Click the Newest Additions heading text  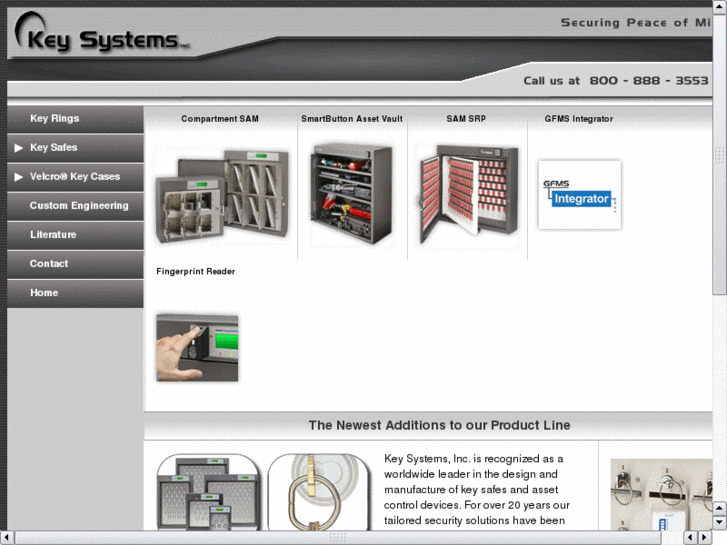tap(440, 425)
